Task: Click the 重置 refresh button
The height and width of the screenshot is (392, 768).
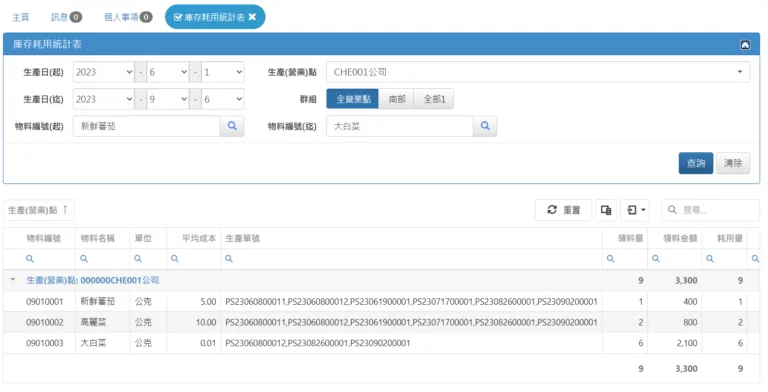Action: tap(564, 210)
